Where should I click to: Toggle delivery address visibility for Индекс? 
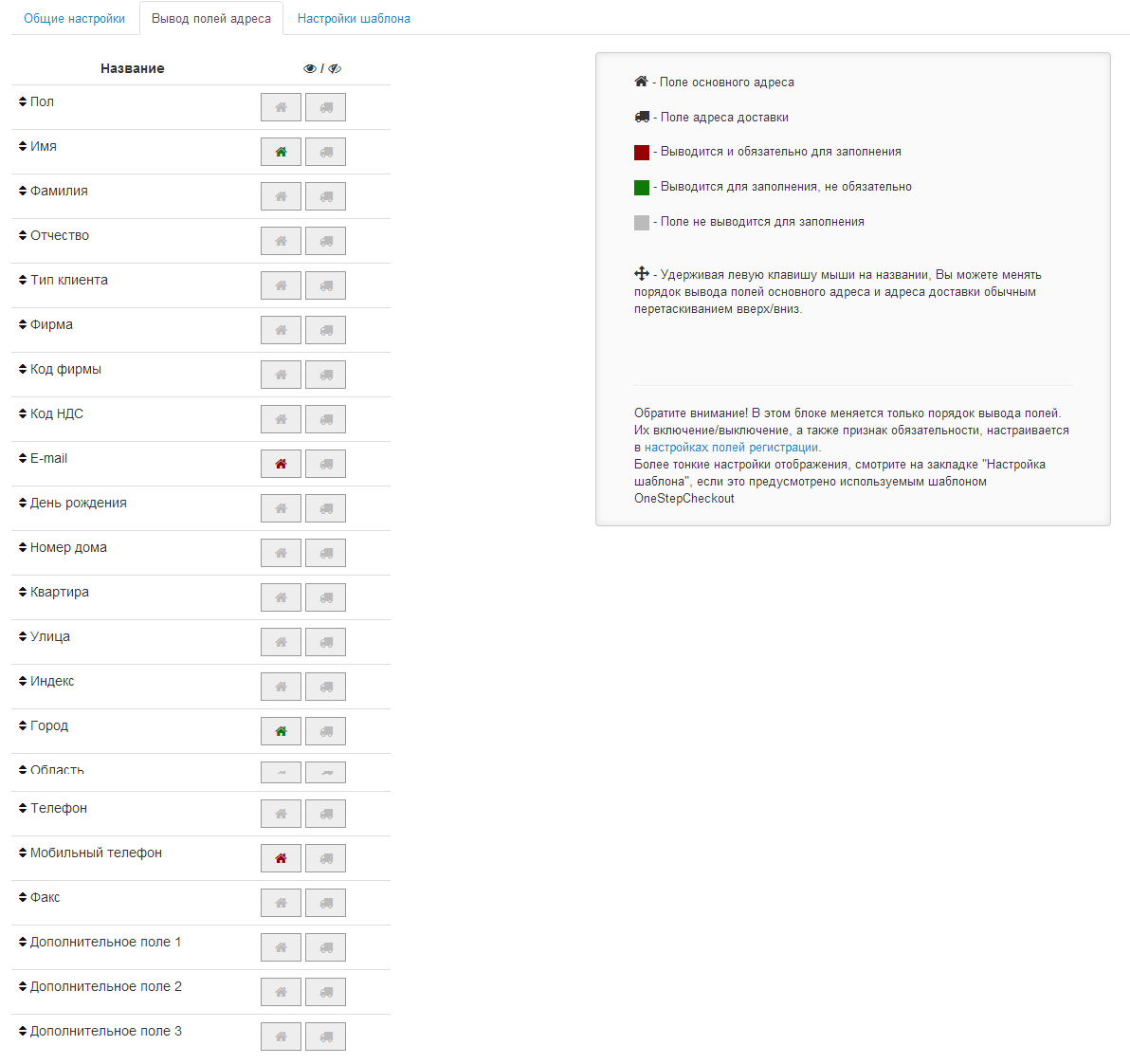325,687
